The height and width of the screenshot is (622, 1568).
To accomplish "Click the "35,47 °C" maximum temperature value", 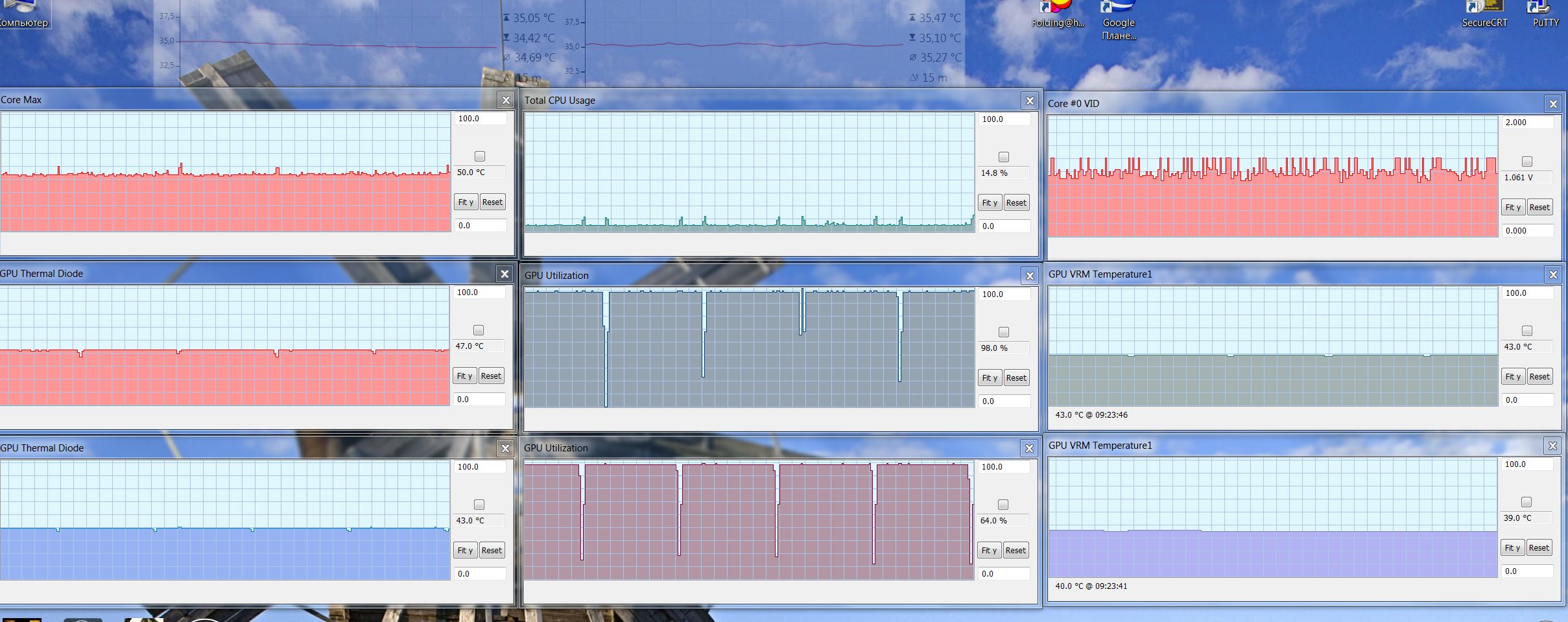I will click(940, 18).
